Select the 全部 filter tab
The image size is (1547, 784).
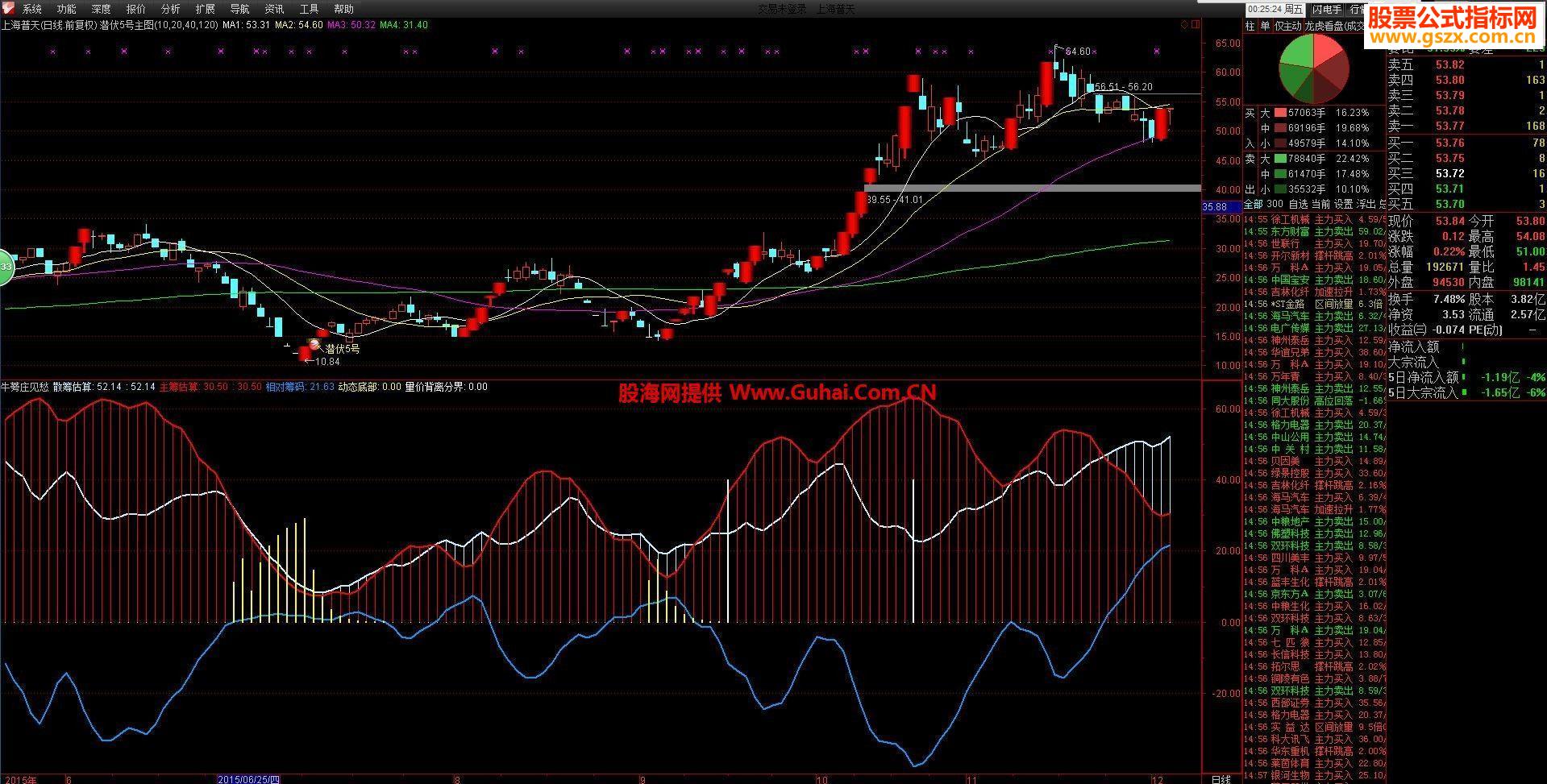coord(1254,204)
